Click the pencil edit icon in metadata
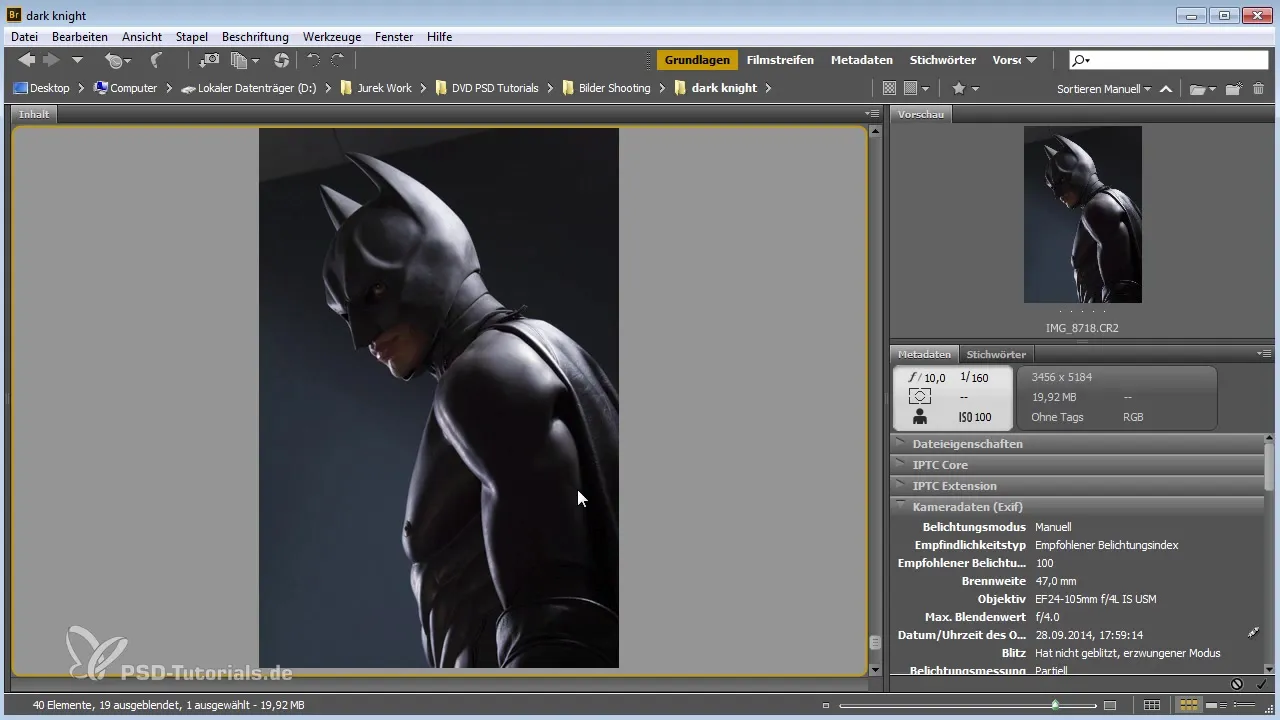This screenshot has height=720, width=1280. coord(1254,633)
